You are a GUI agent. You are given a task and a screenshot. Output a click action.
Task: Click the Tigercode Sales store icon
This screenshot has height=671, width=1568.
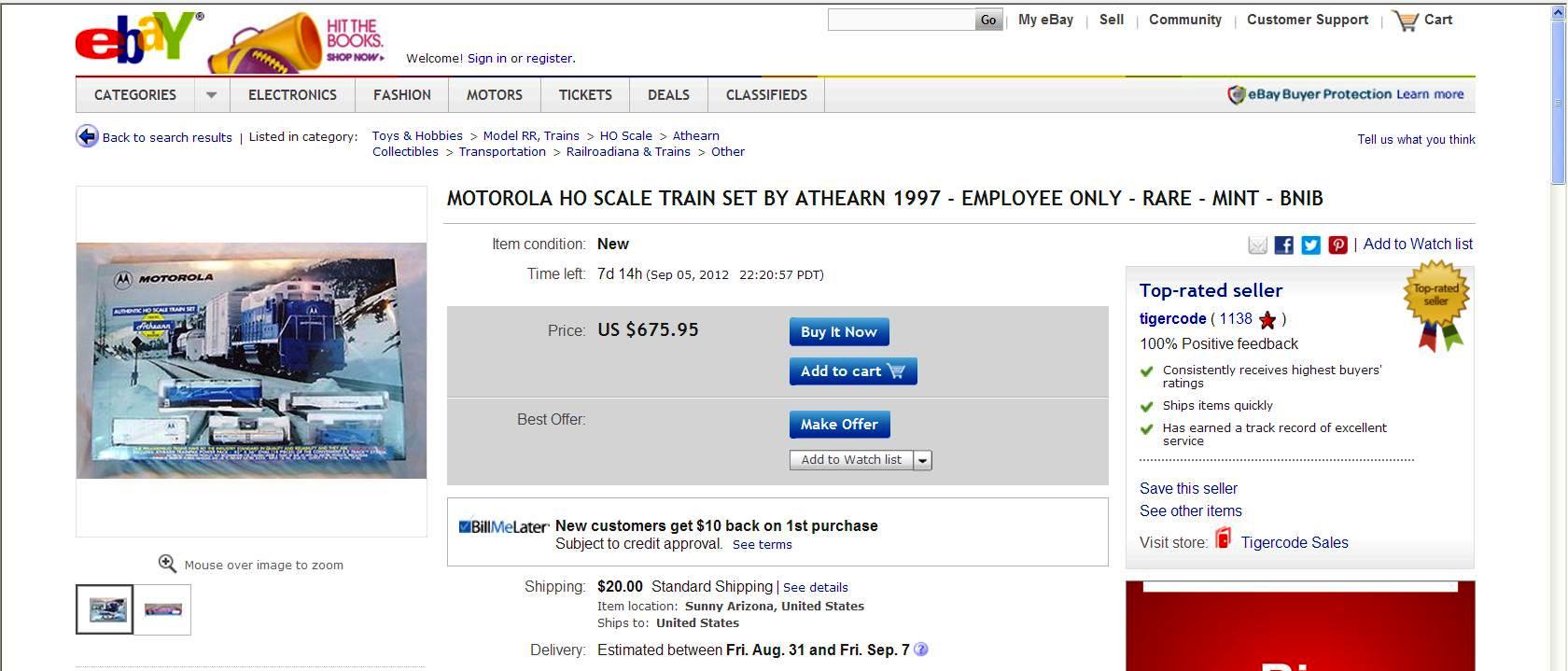1224,538
